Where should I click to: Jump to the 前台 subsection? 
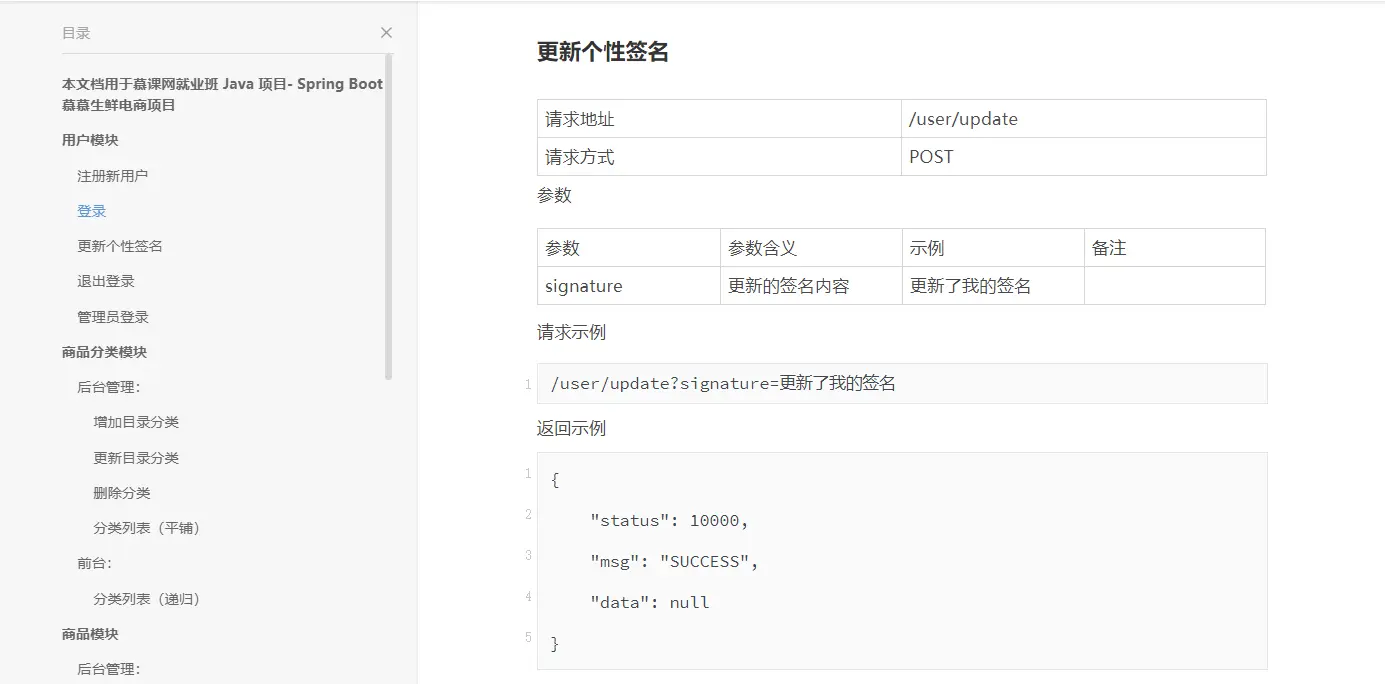pyautogui.click(x=94, y=563)
